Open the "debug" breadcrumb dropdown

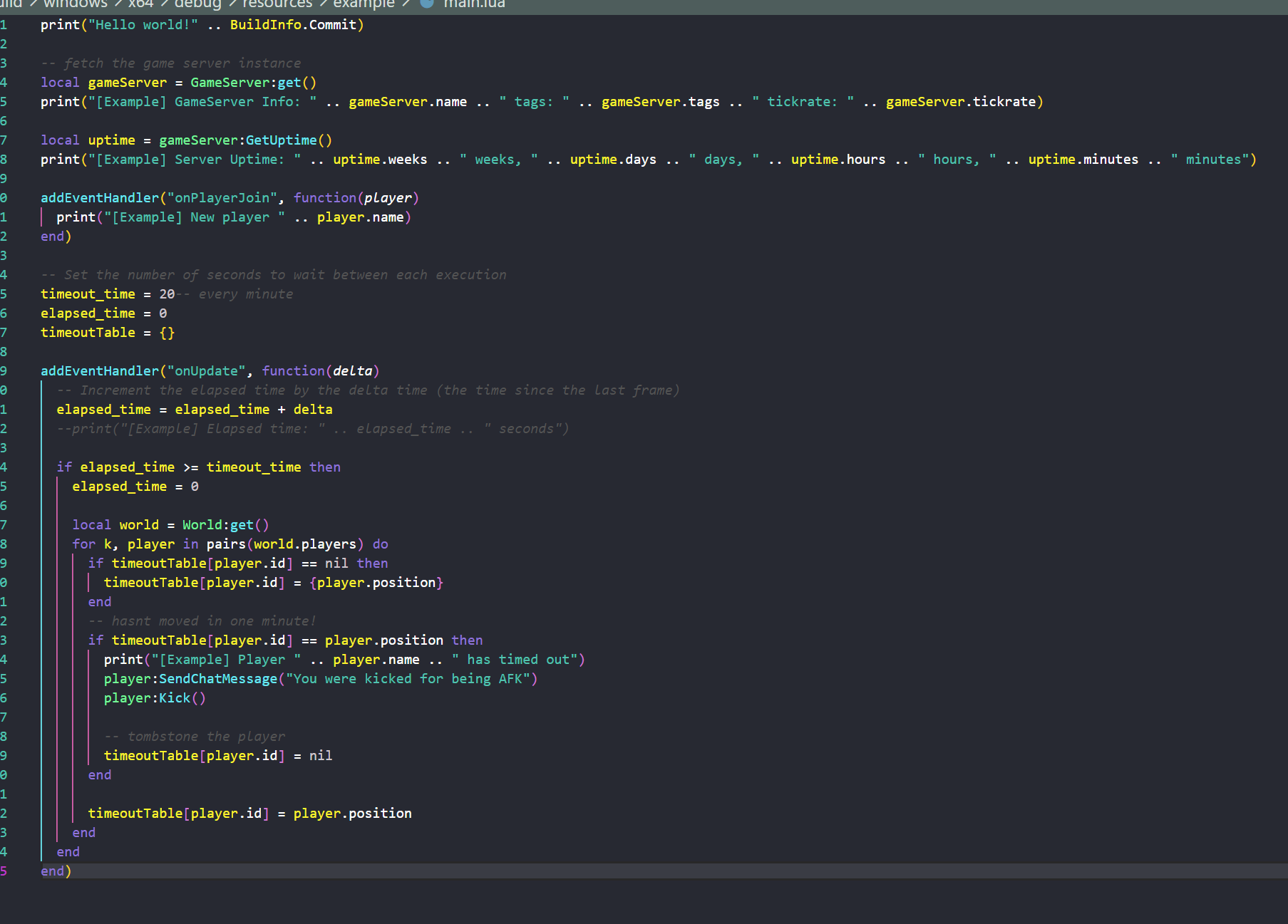197,5
